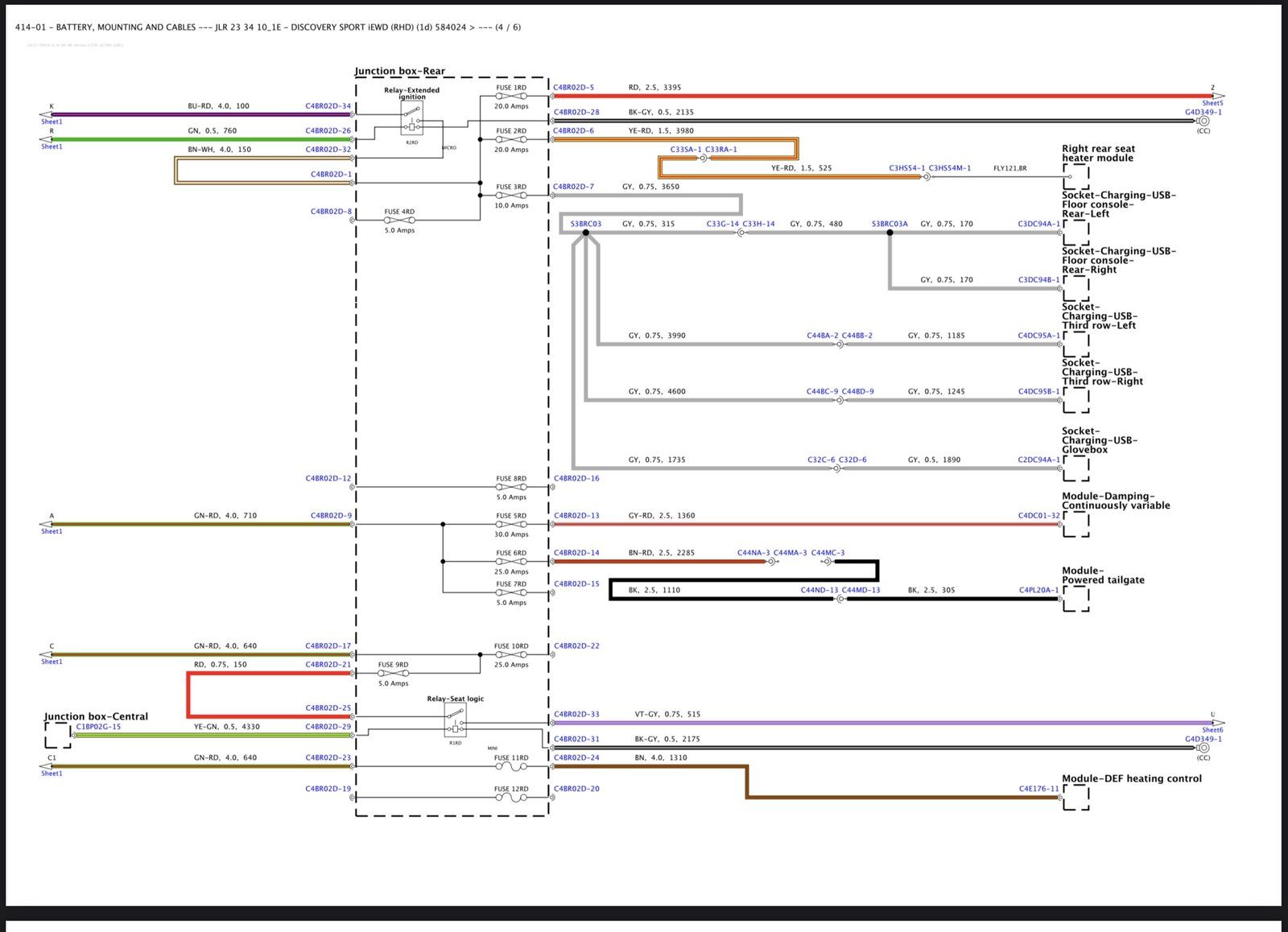
Task: Select connector label C2DC94A-1
Action: pos(1039,460)
